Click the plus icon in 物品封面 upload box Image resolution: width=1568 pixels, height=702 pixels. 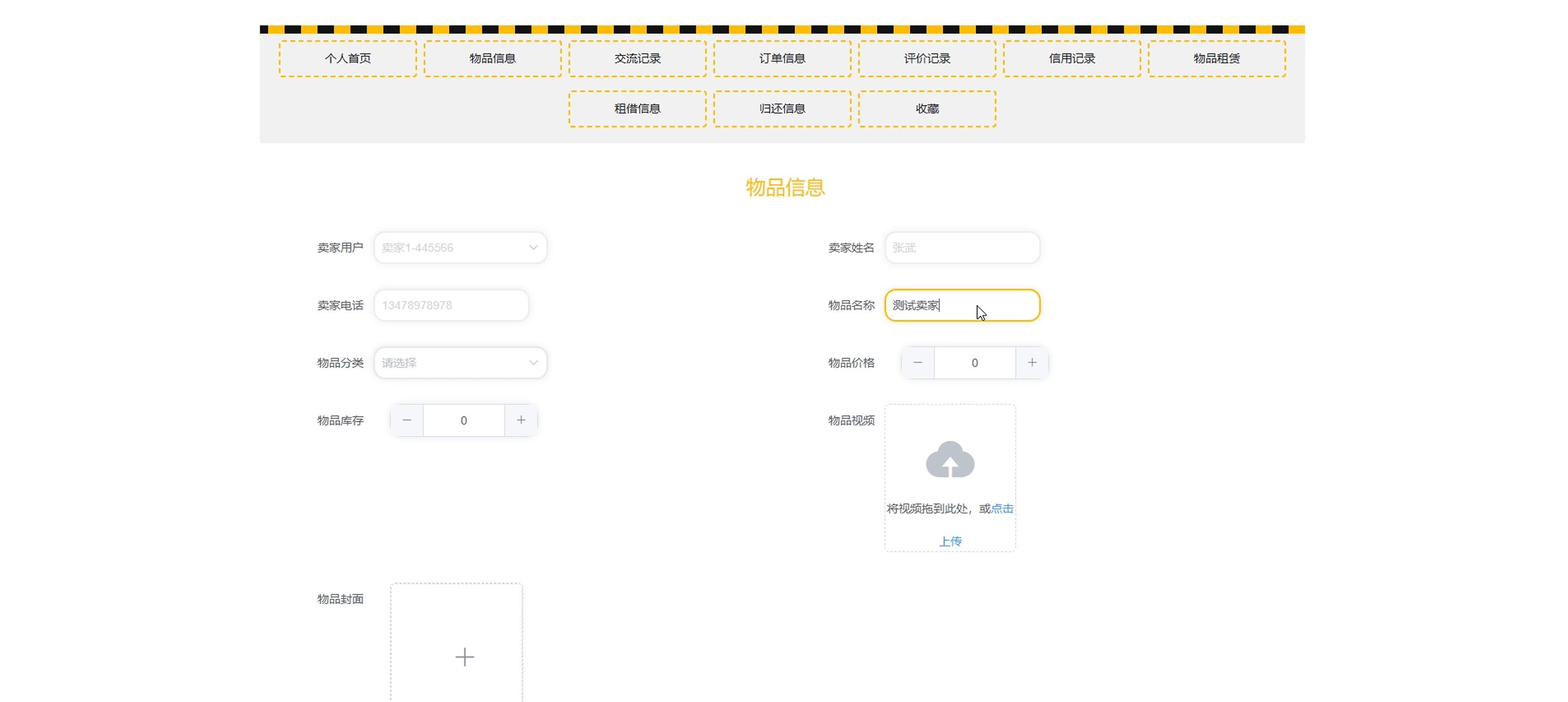click(x=465, y=656)
